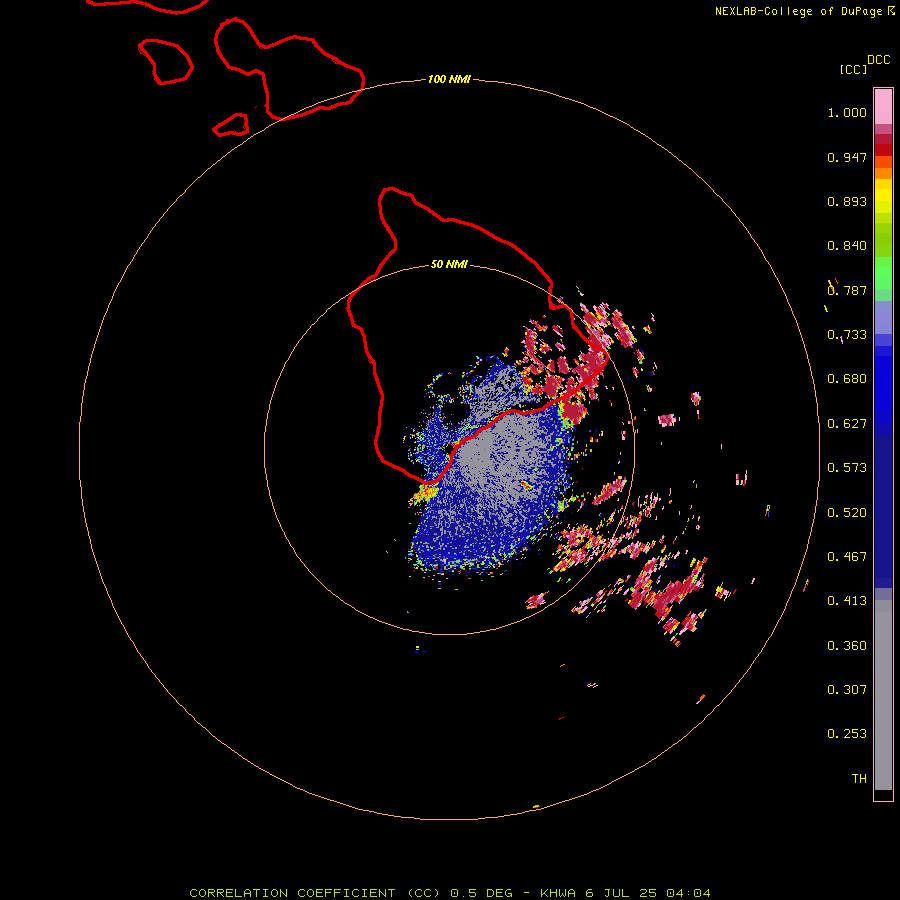Select the 0.413 scale value
The width and height of the screenshot is (900, 900).
[847, 601]
